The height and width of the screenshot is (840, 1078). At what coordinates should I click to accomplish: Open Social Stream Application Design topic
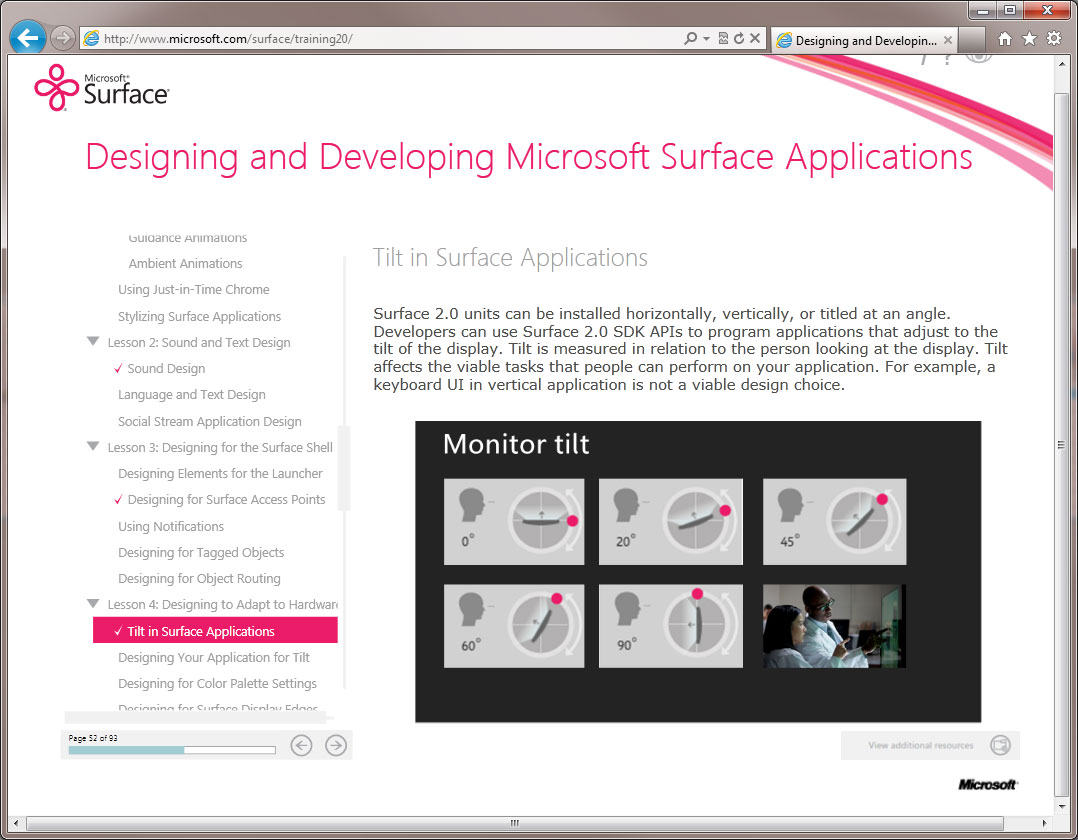pos(210,421)
